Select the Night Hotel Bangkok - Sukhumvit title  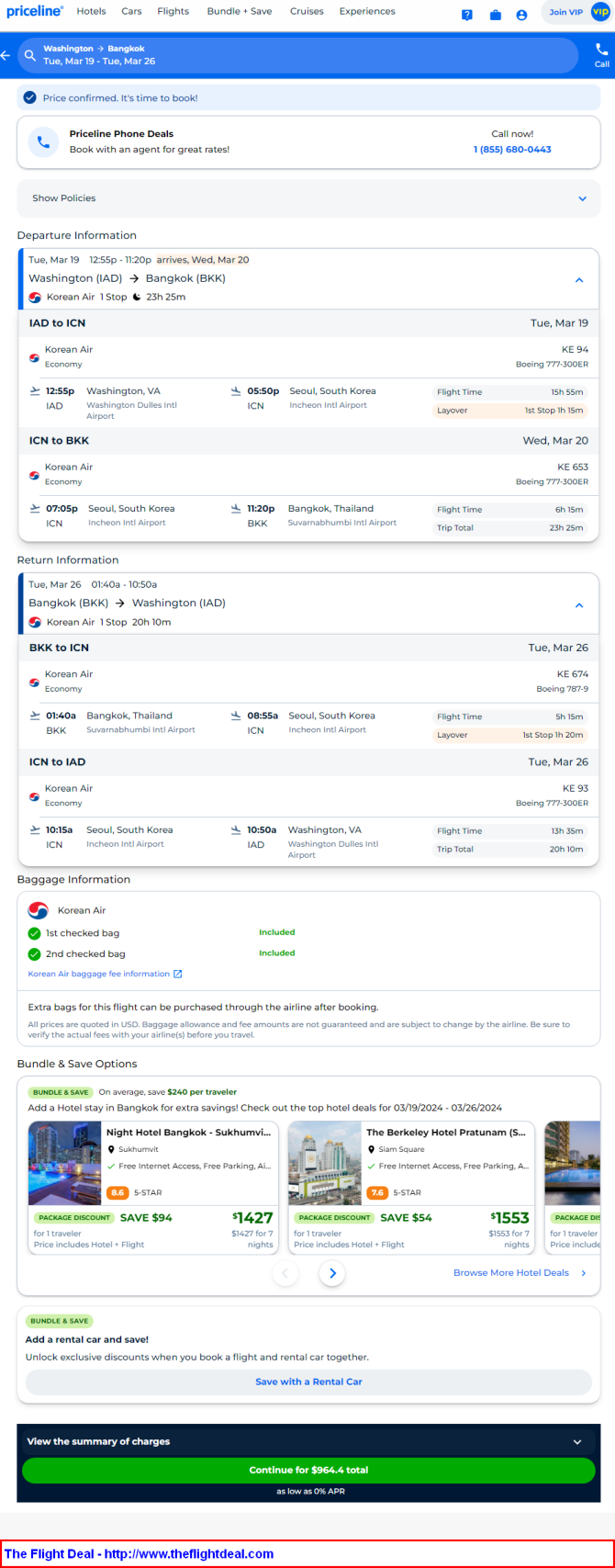point(188,1133)
